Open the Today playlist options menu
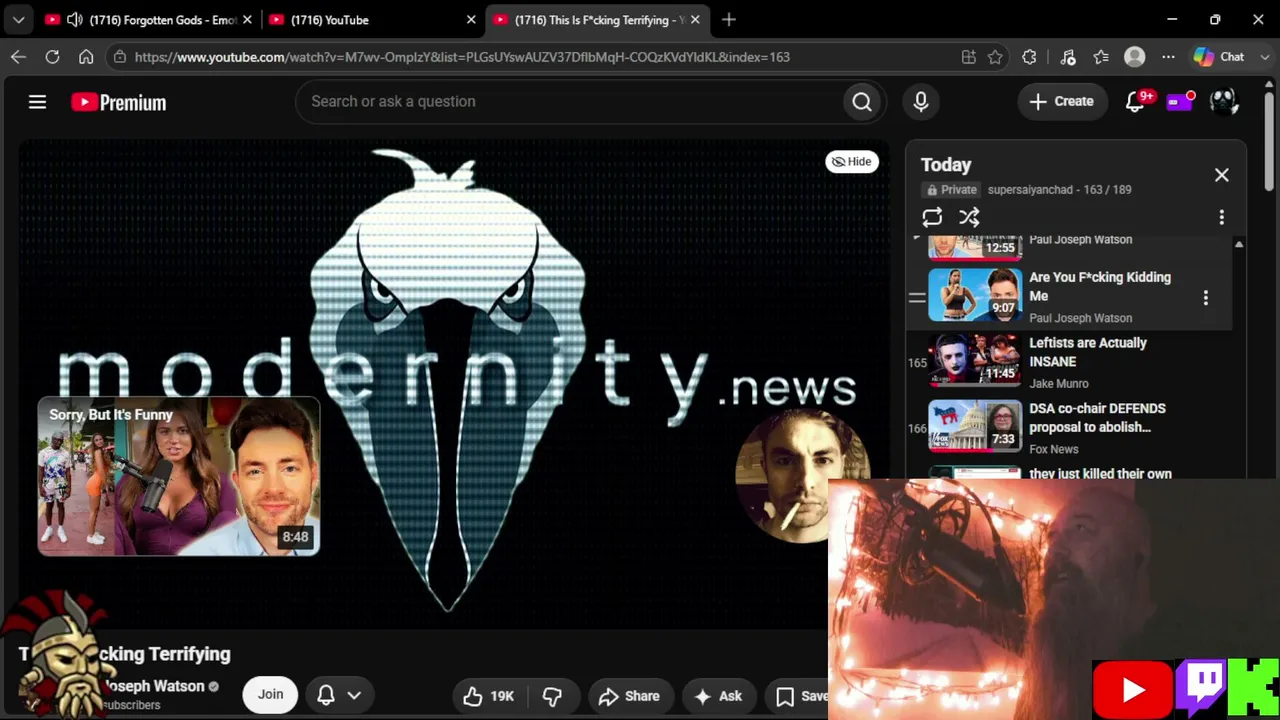This screenshot has height=720, width=1280. [1221, 217]
